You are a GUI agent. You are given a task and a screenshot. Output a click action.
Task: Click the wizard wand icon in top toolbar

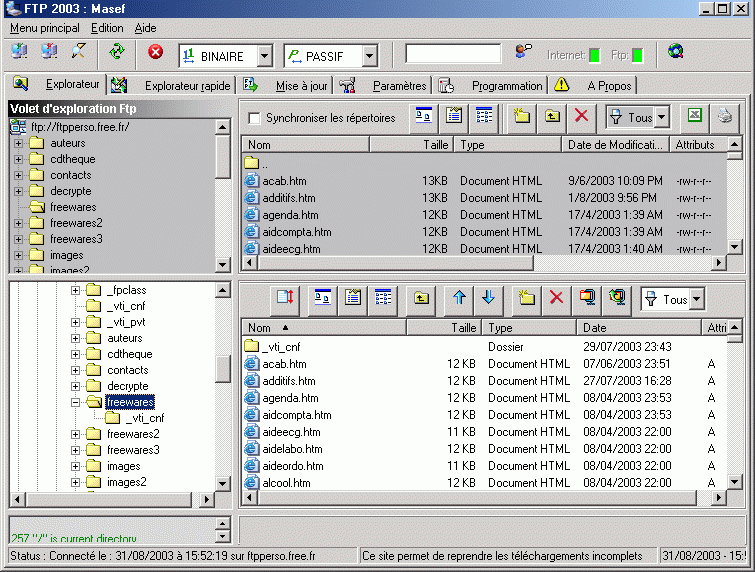(x=78, y=52)
